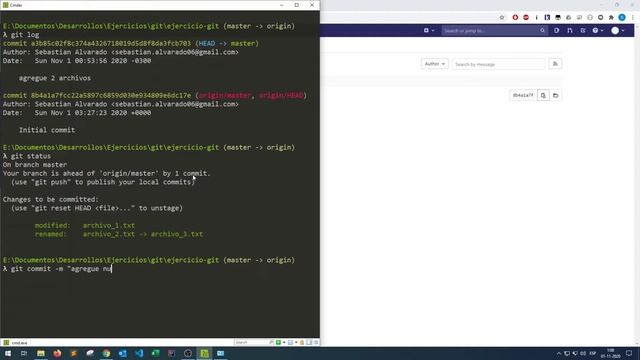Switch to Cmder on the taskbar

[204, 353]
